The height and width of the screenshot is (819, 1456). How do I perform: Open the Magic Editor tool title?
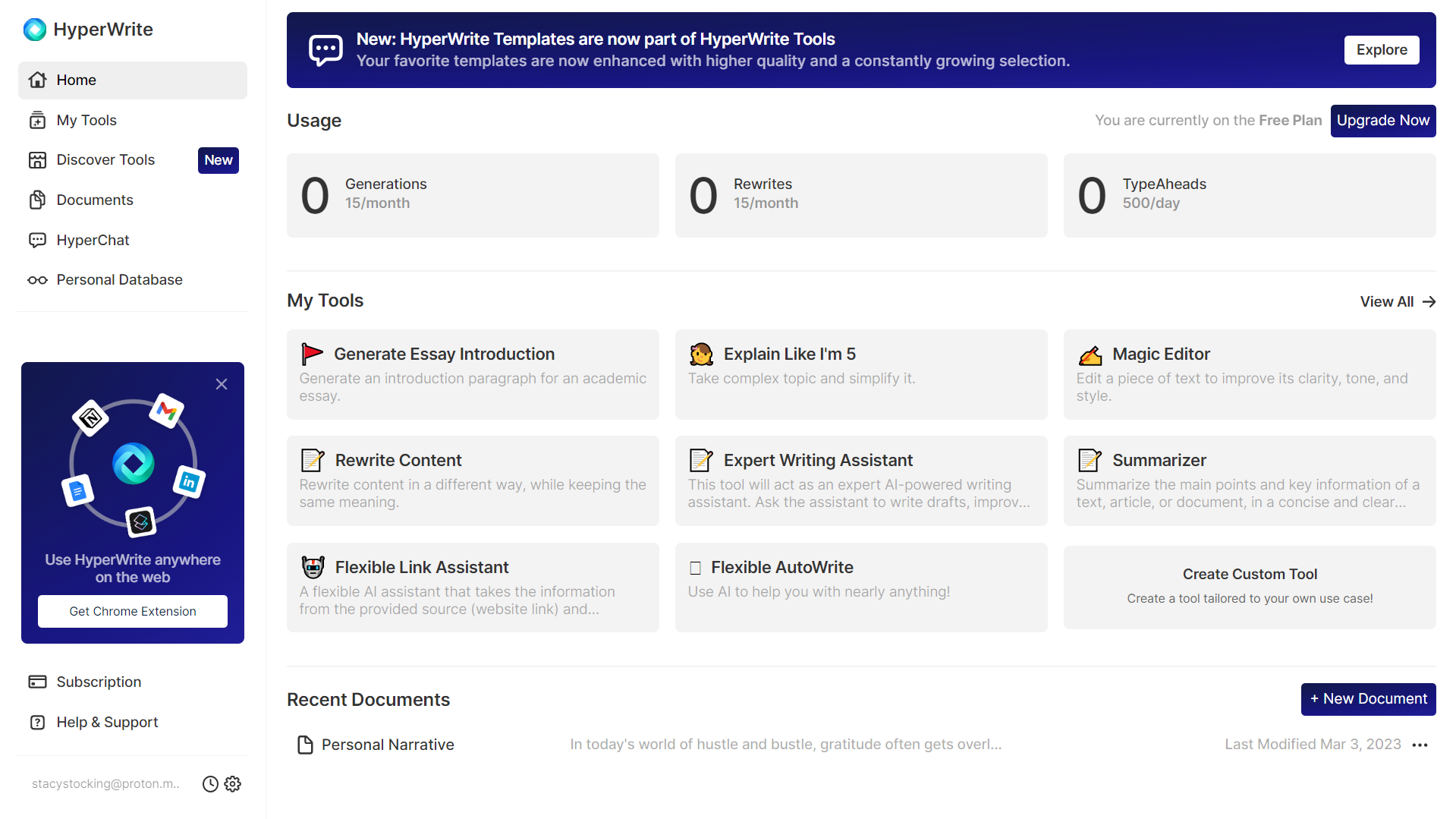coord(1161,354)
